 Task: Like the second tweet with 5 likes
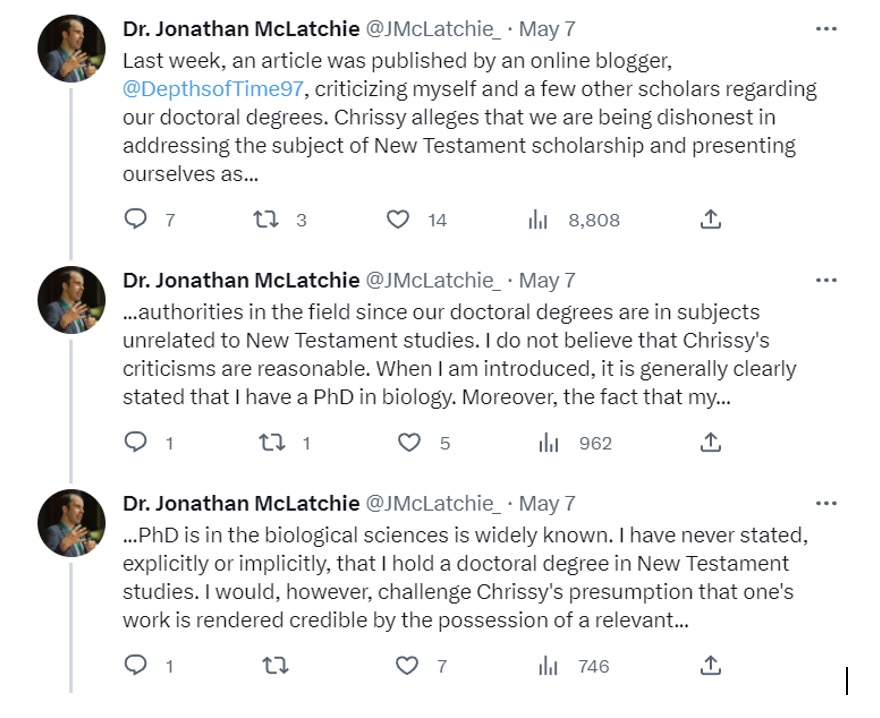click(x=409, y=442)
